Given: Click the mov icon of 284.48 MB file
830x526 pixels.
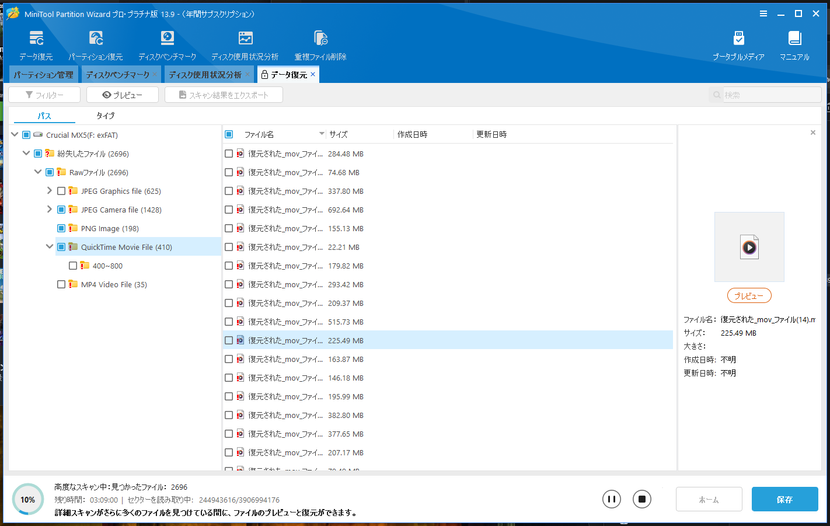Looking at the screenshot, I should 240,153.
